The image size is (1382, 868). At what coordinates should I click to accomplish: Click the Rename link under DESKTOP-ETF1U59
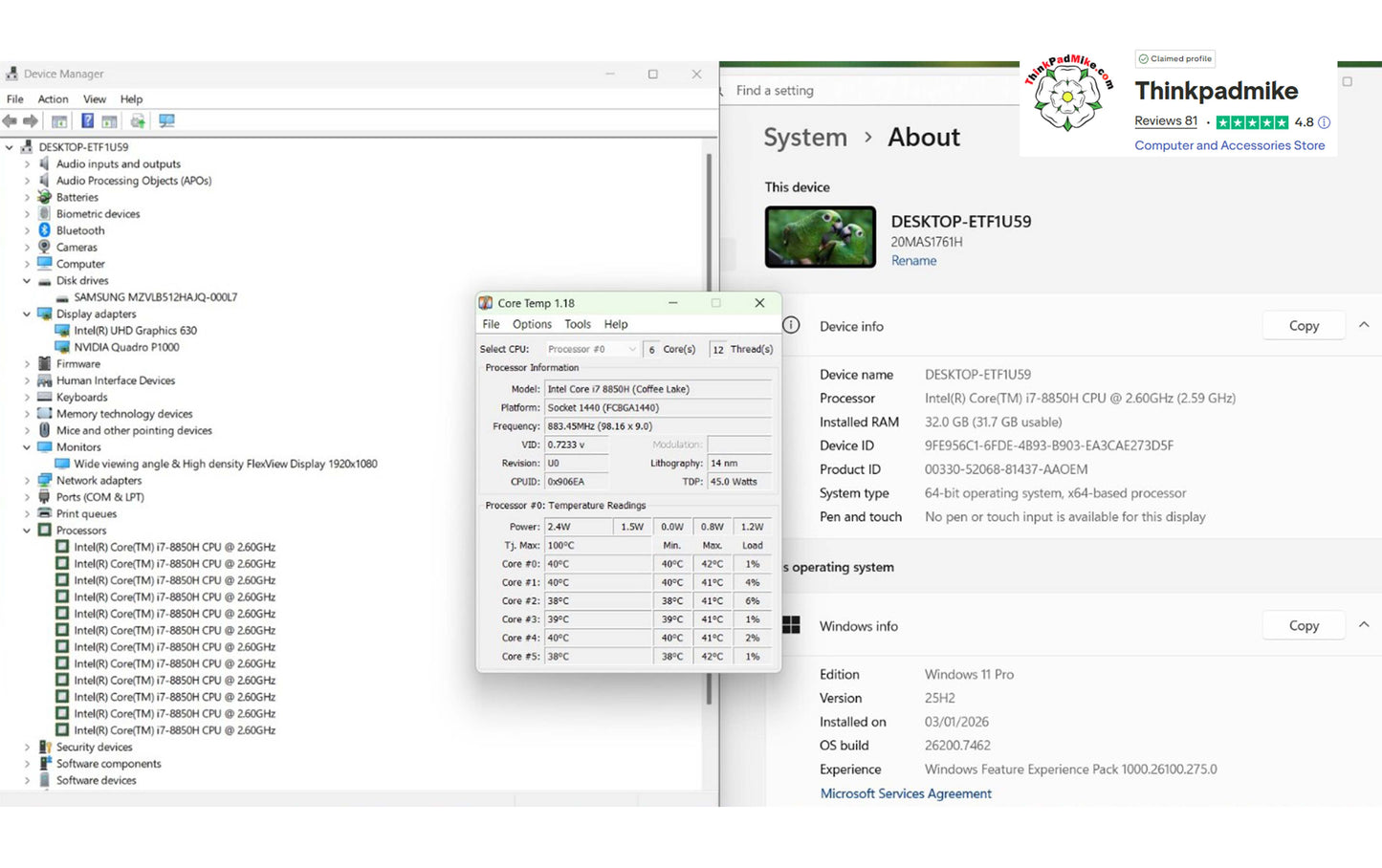point(913,261)
